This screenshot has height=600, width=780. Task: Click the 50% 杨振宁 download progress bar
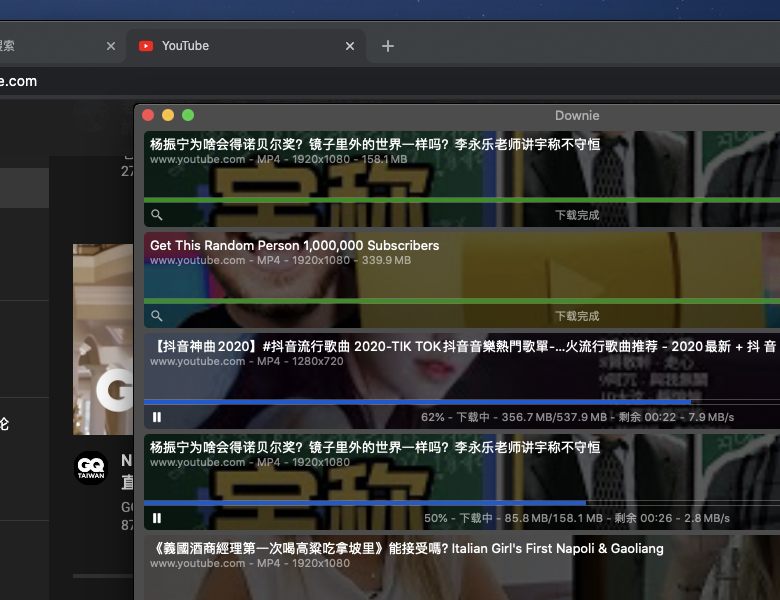[x=462, y=503]
